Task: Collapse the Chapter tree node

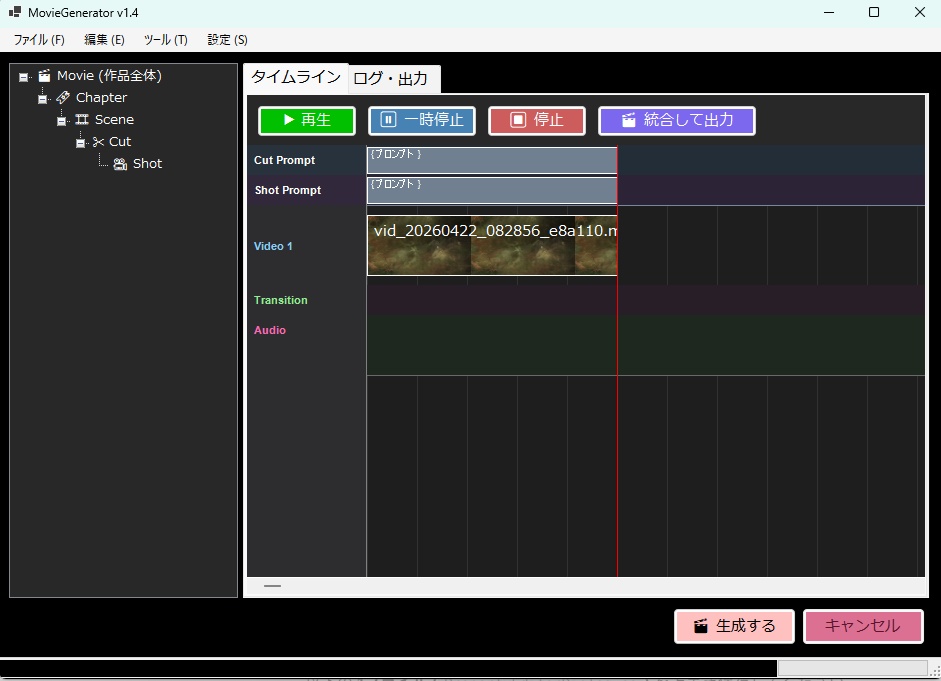Action: pyautogui.click(x=44, y=97)
